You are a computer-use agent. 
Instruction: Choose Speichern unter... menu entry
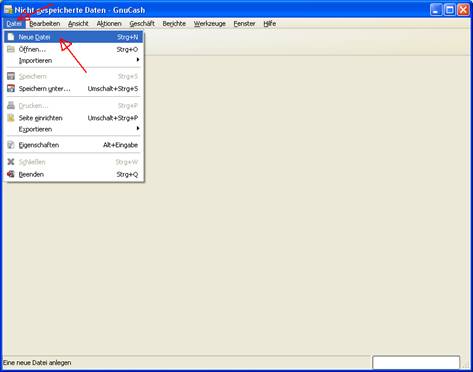[73, 89]
